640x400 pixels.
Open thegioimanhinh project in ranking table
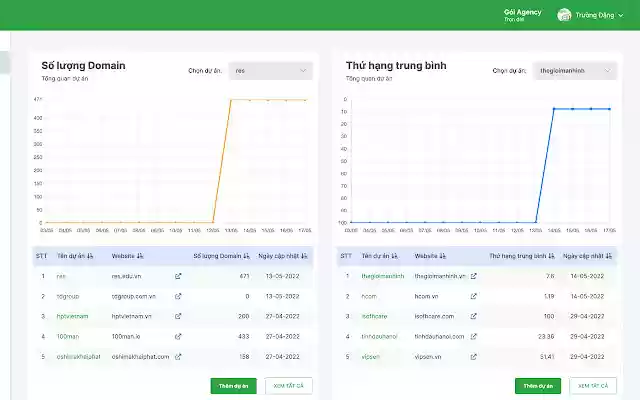pyautogui.click(x=383, y=276)
